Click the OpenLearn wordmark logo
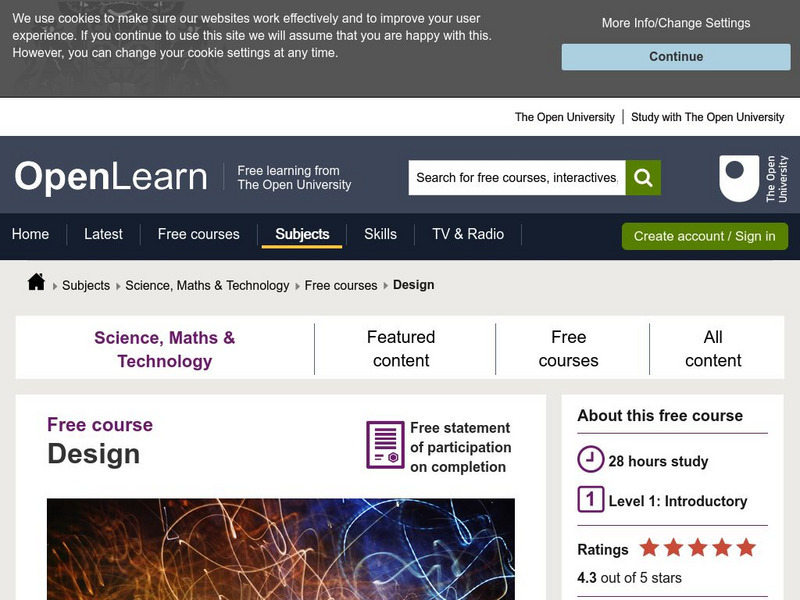 click(x=108, y=177)
